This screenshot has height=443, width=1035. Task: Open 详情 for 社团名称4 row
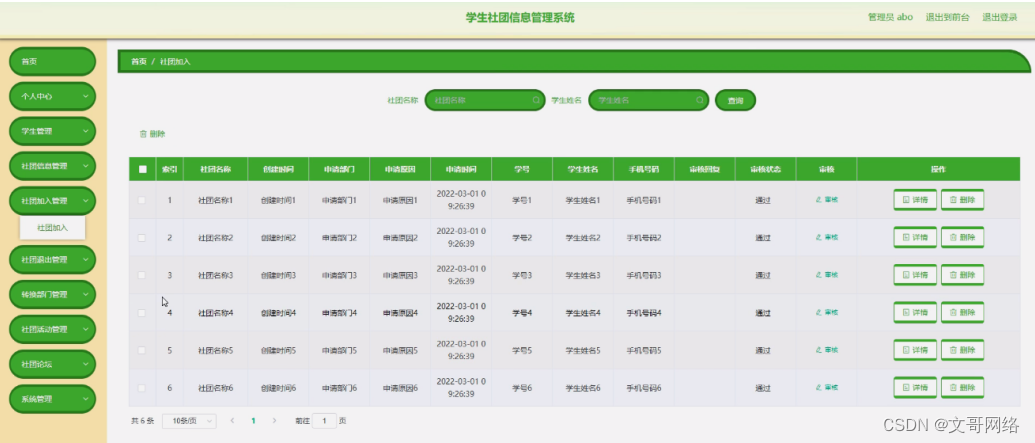tap(915, 312)
